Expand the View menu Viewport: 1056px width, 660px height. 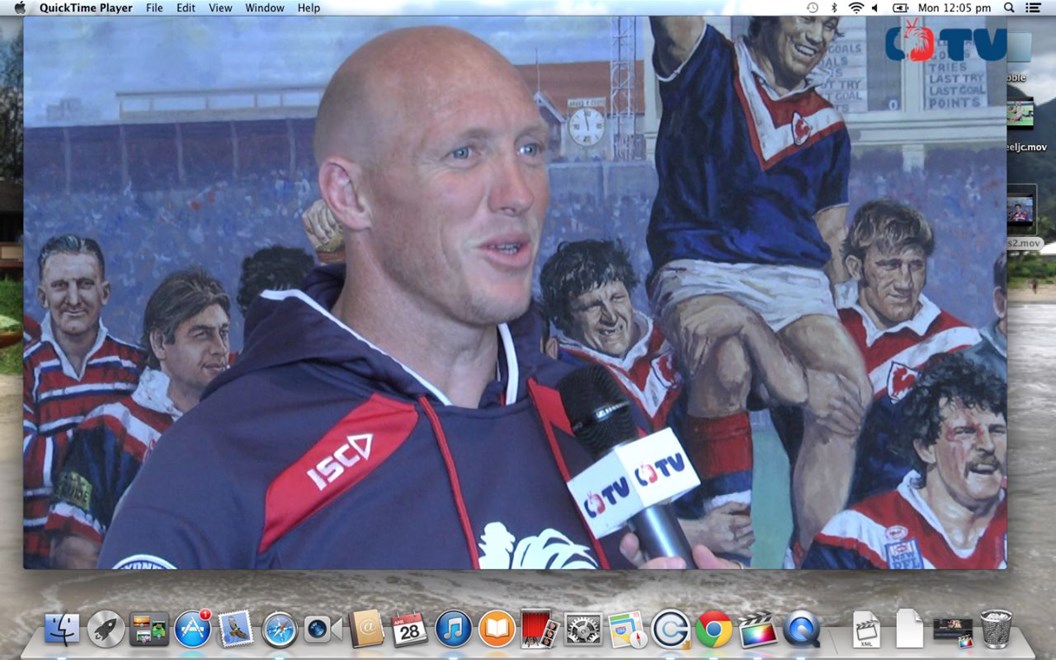coord(220,8)
